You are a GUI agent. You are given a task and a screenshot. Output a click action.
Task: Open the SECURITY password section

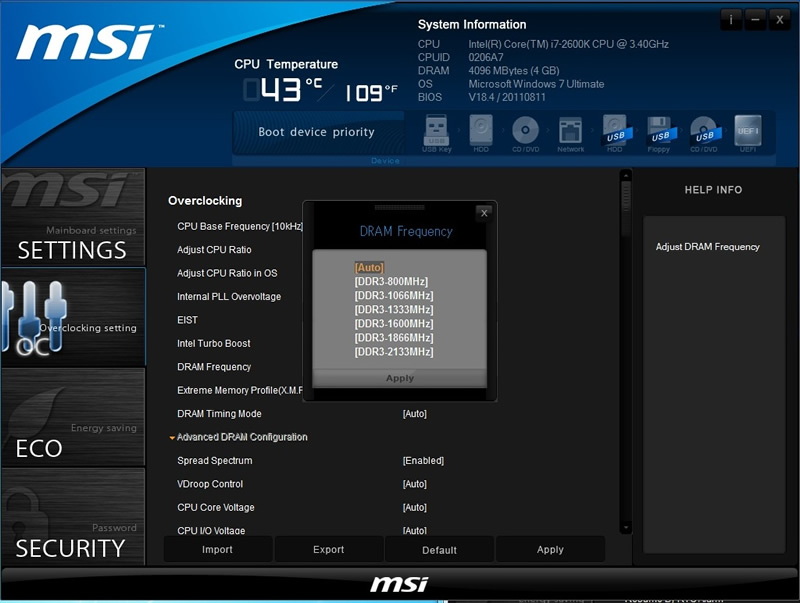(73, 516)
